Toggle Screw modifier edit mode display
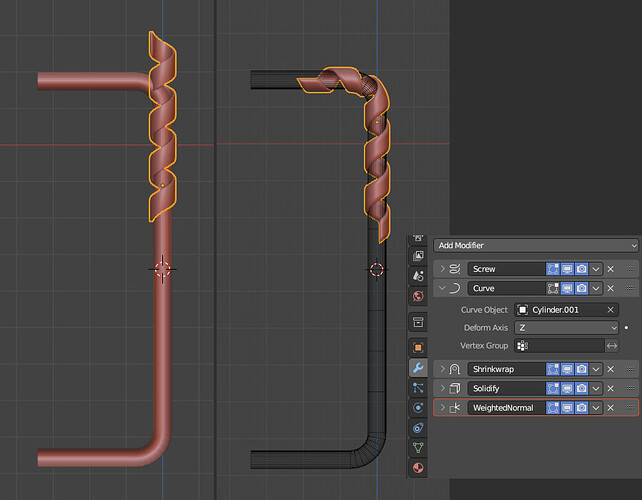 point(553,269)
